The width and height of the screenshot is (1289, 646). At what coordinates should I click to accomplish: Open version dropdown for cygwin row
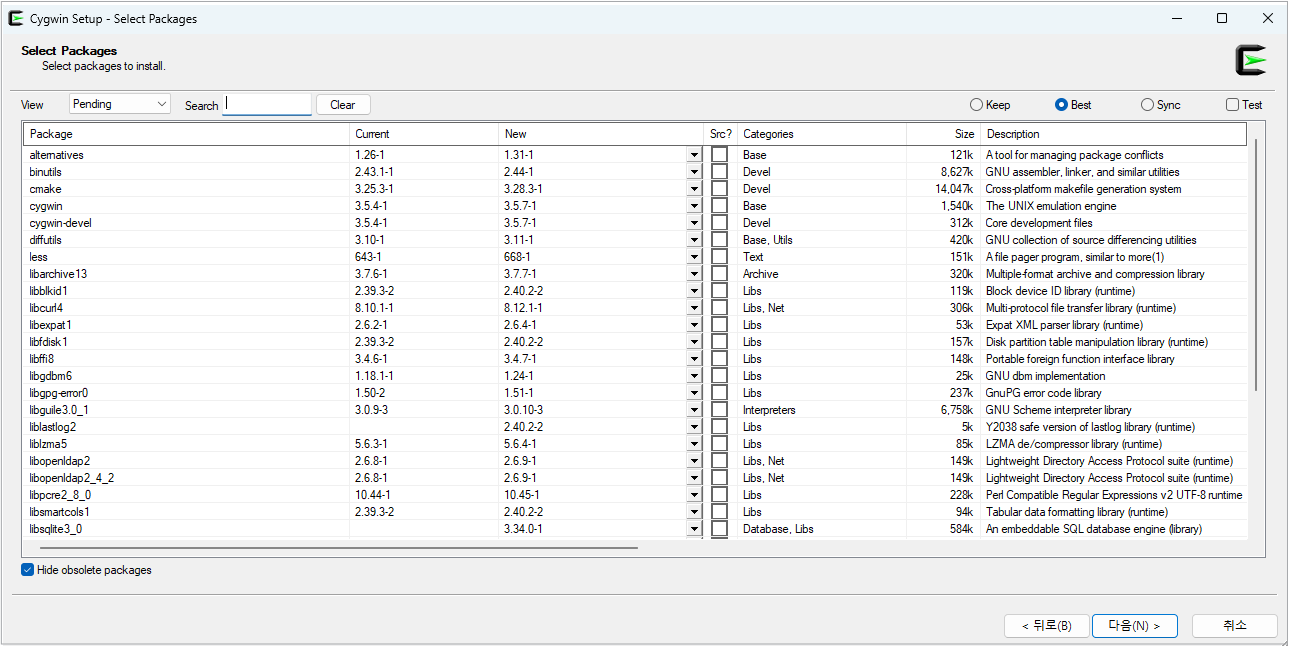694,206
